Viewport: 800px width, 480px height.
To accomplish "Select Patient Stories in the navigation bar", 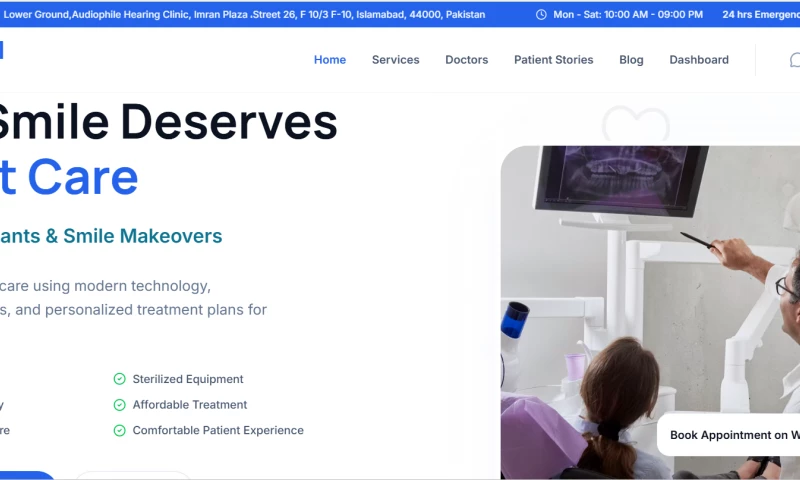I will (554, 60).
